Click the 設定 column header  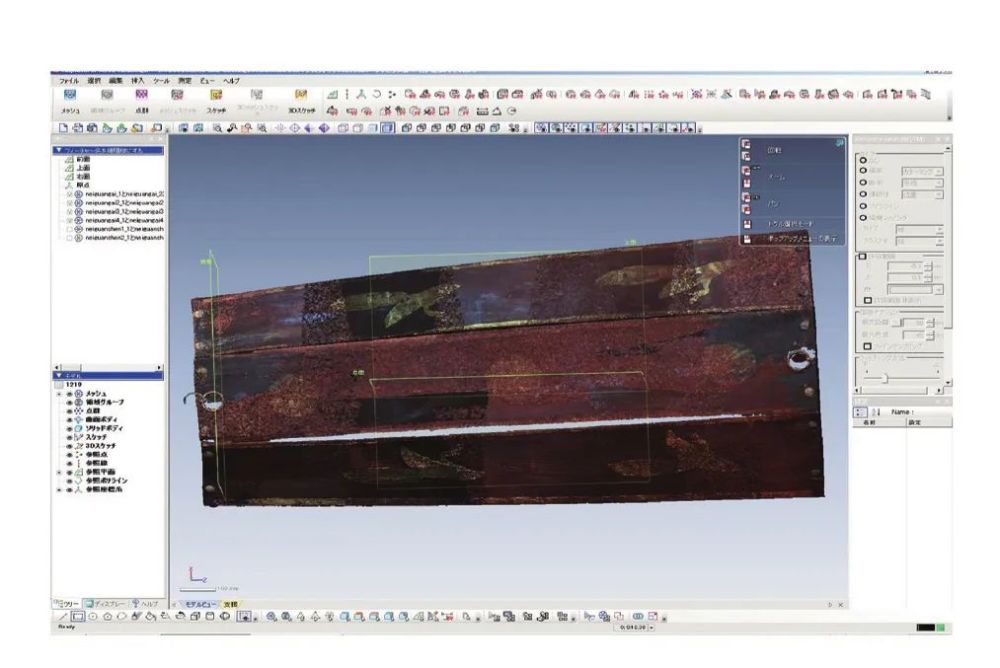pyautogui.click(x=915, y=422)
